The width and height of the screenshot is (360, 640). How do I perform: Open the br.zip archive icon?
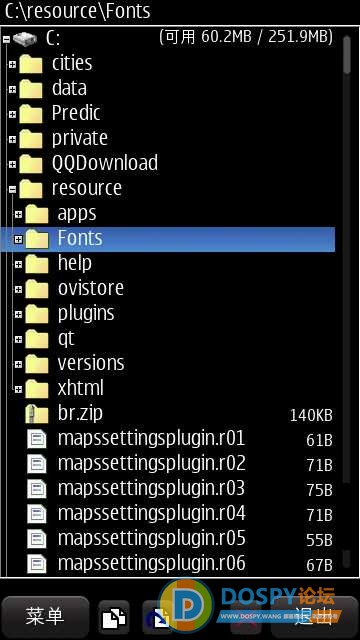tap(37, 414)
